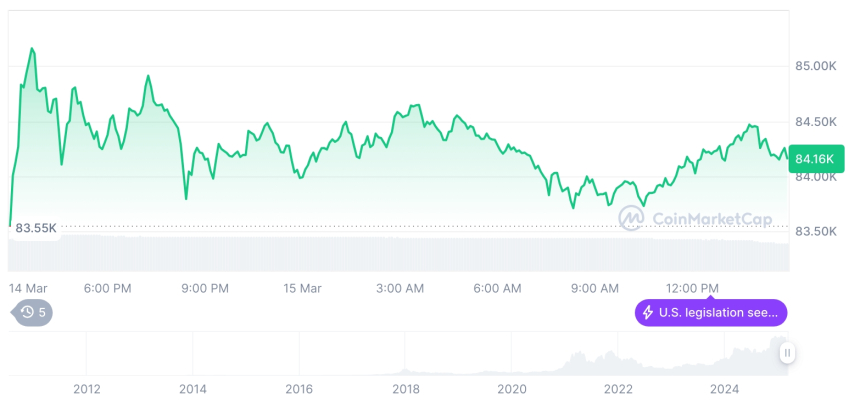Select 2018 on the mini timeline
Image resolution: width=860 pixels, height=401 pixels.
click(x=405, y=389)
